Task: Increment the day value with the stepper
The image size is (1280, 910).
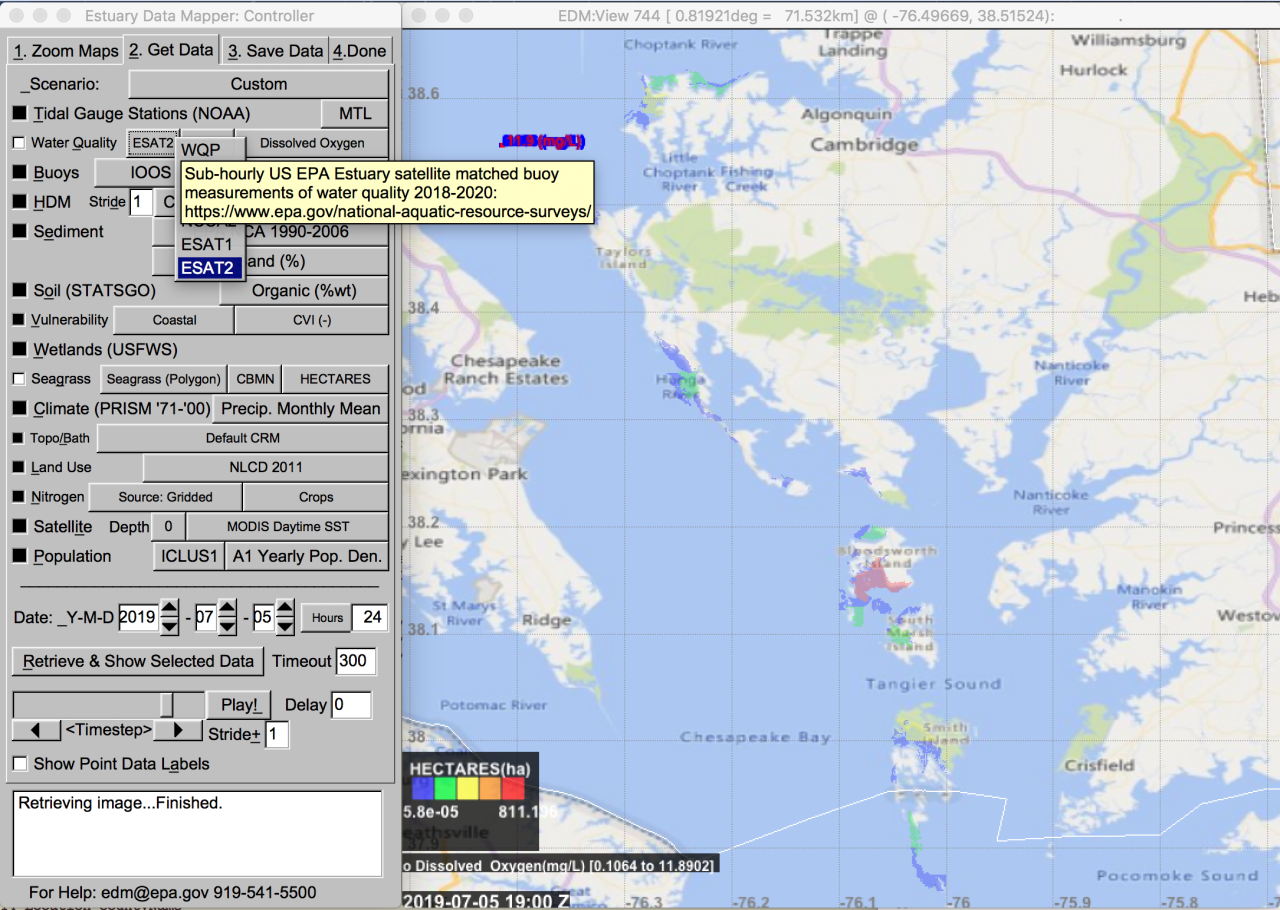Action: pos(283,610)
